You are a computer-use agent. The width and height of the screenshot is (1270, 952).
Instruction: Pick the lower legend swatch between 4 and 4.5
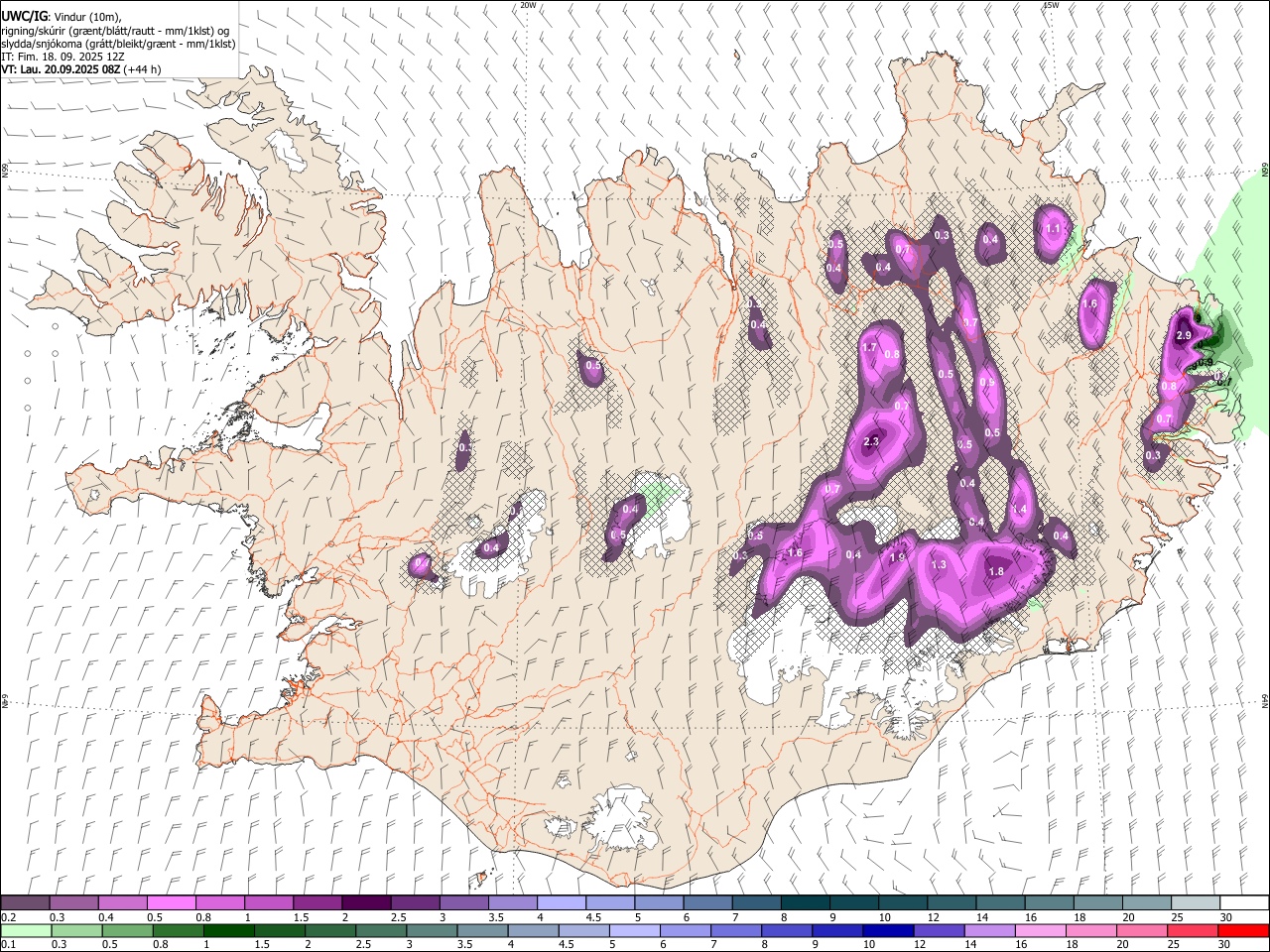pyautogui.click(x=533, y=930)
